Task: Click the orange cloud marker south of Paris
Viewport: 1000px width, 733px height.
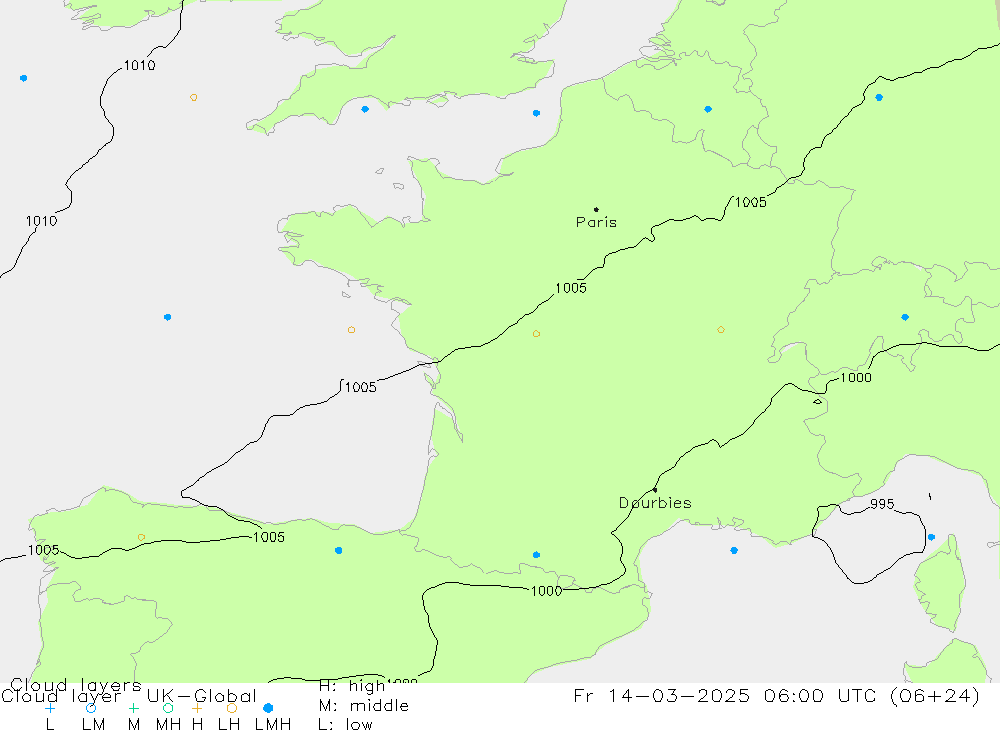Action: pos(536,334)
